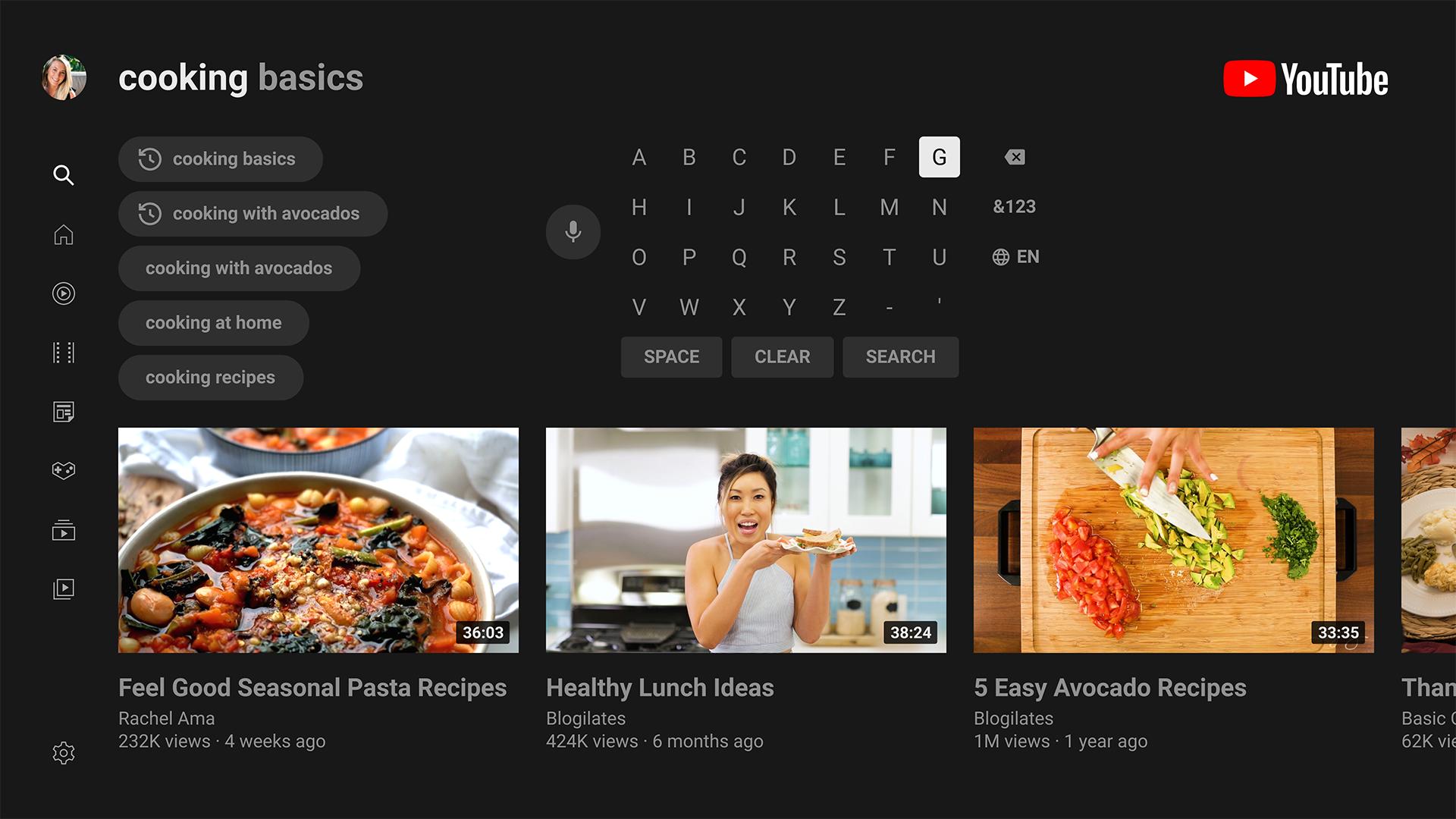Select the CLEAR keyboard button
1456x819 pixels.
coord(781,357)
